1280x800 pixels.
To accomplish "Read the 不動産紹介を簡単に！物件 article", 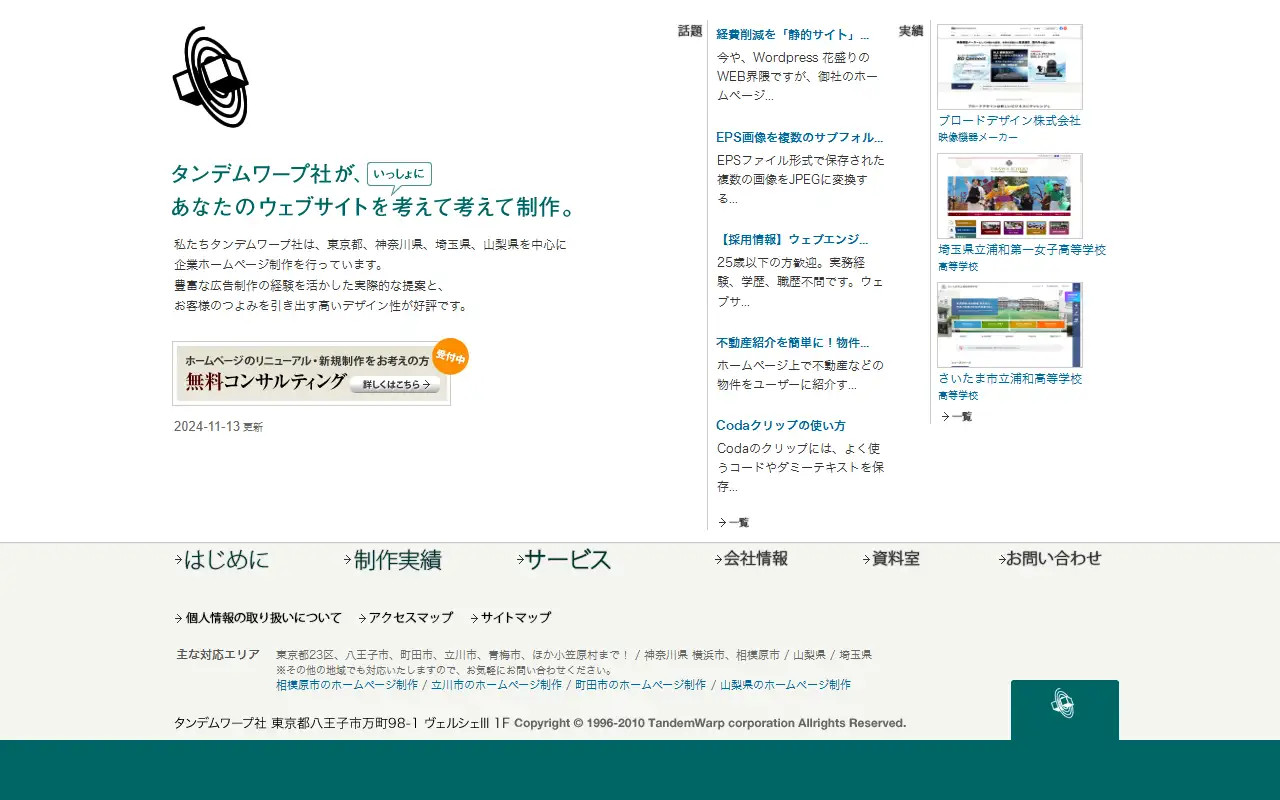I will (793, 343).
